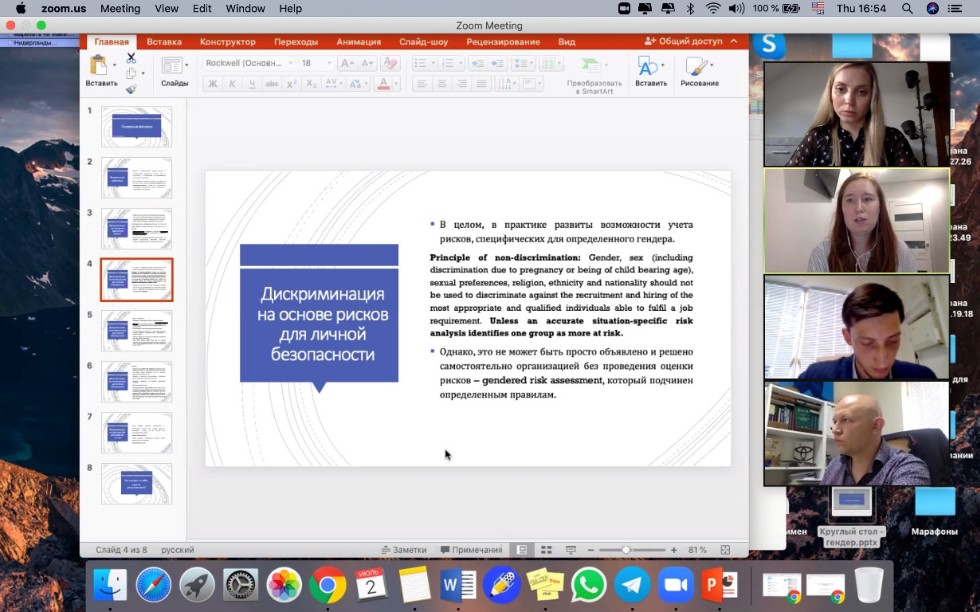Click the zoom slider in status bar
The width and height of the screenshot is (980, 612).
[x=626, y=550]
